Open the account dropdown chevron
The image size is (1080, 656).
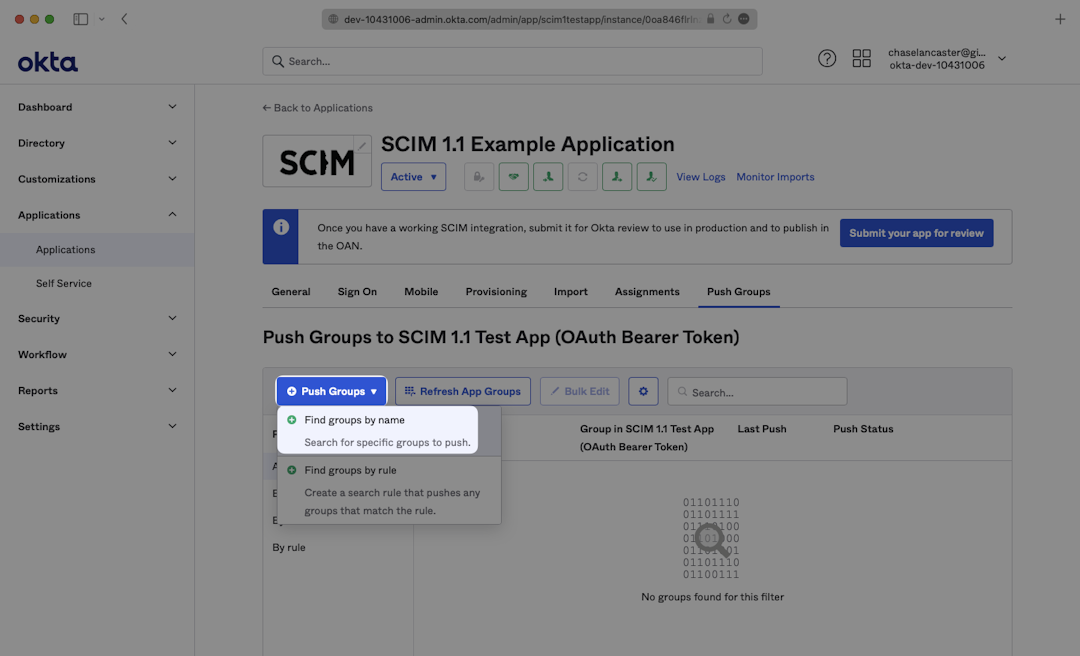(x=1002, y=59)
